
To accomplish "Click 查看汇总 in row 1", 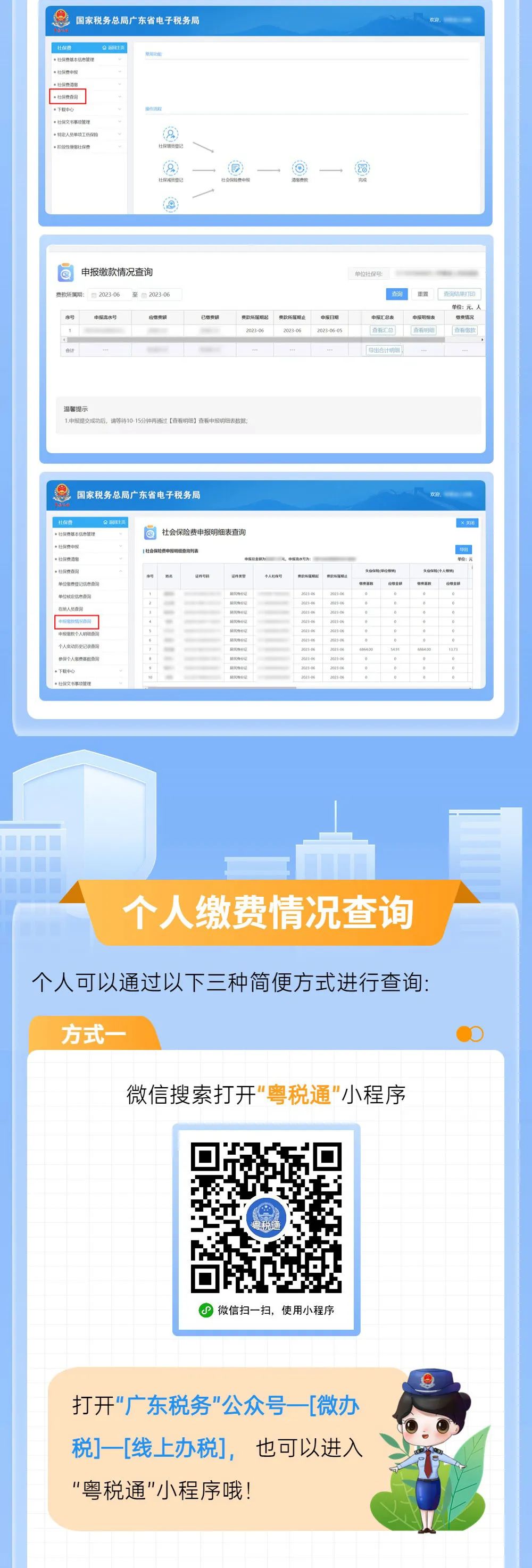I will pos(383,330).
